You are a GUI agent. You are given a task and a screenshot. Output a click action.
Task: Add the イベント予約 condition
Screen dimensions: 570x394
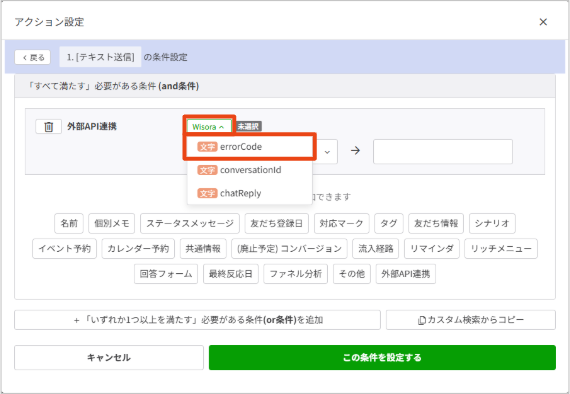(x=64, y=249)
